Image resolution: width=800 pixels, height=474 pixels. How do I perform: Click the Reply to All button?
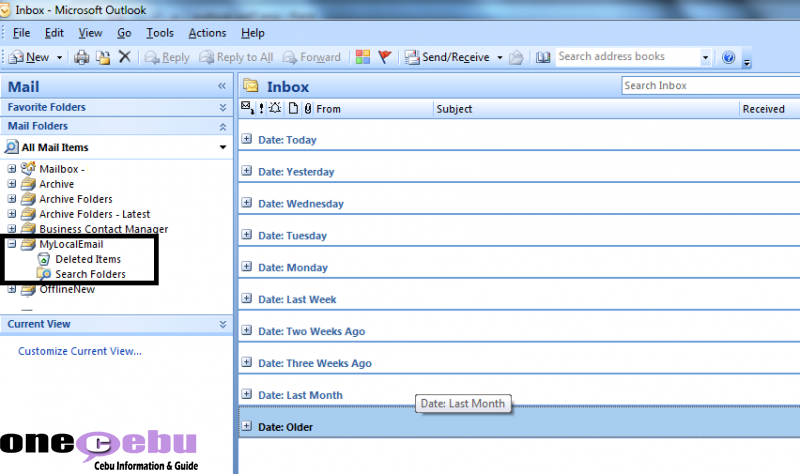[x=236, y=57]
